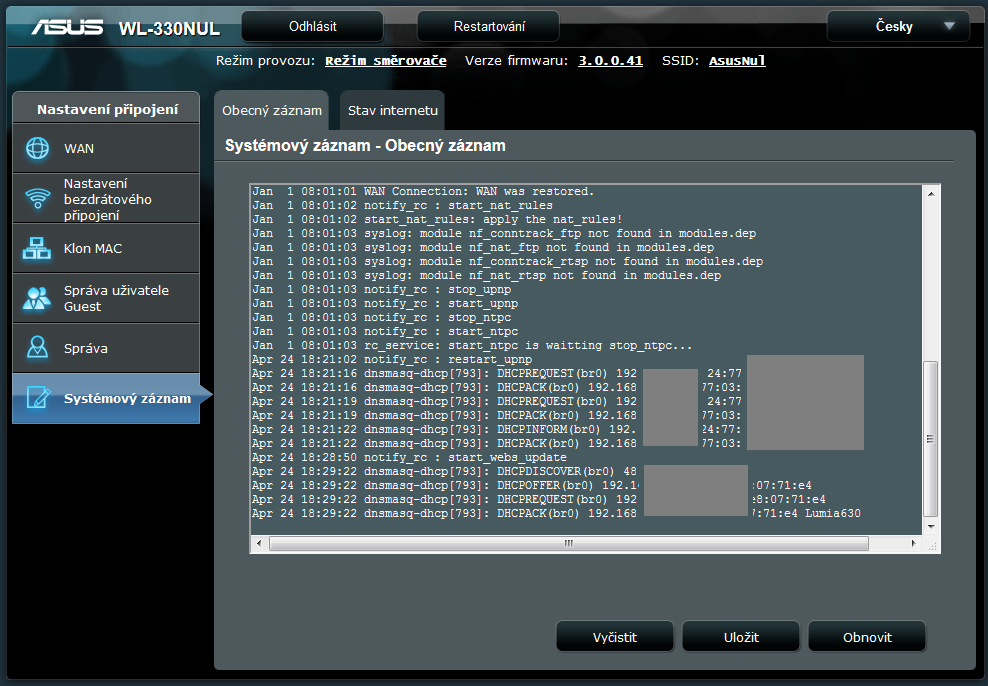988x686 pixels.
Task: Open the Česky language dropdown
Action: click(x=898, y=27)
